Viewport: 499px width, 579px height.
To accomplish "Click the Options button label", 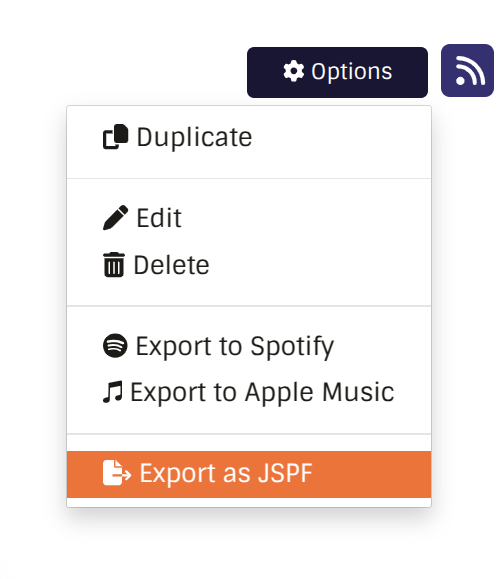I will (x=352, y=72).
